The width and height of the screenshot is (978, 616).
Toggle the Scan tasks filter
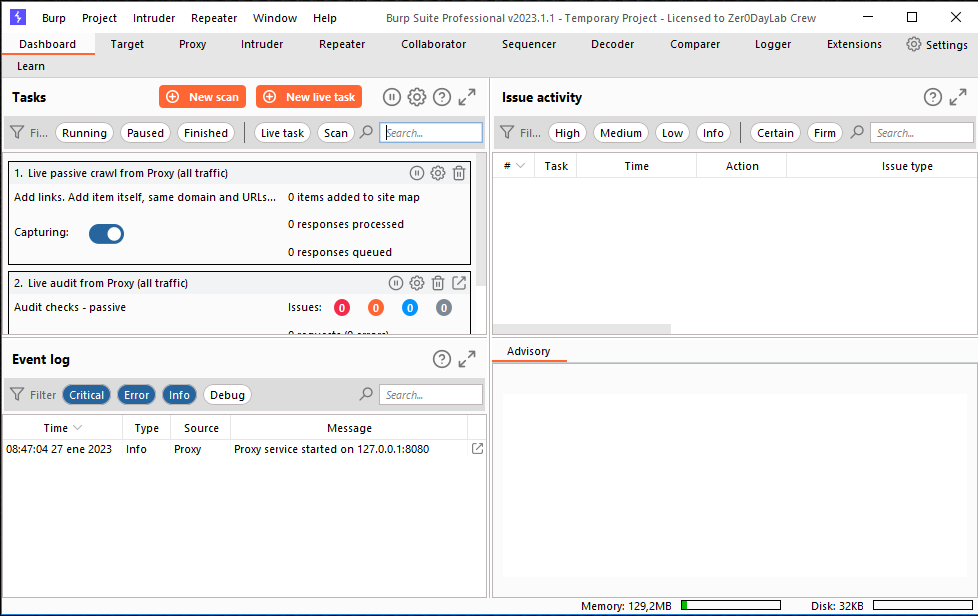pyautogui.click(x=336, y=133)
